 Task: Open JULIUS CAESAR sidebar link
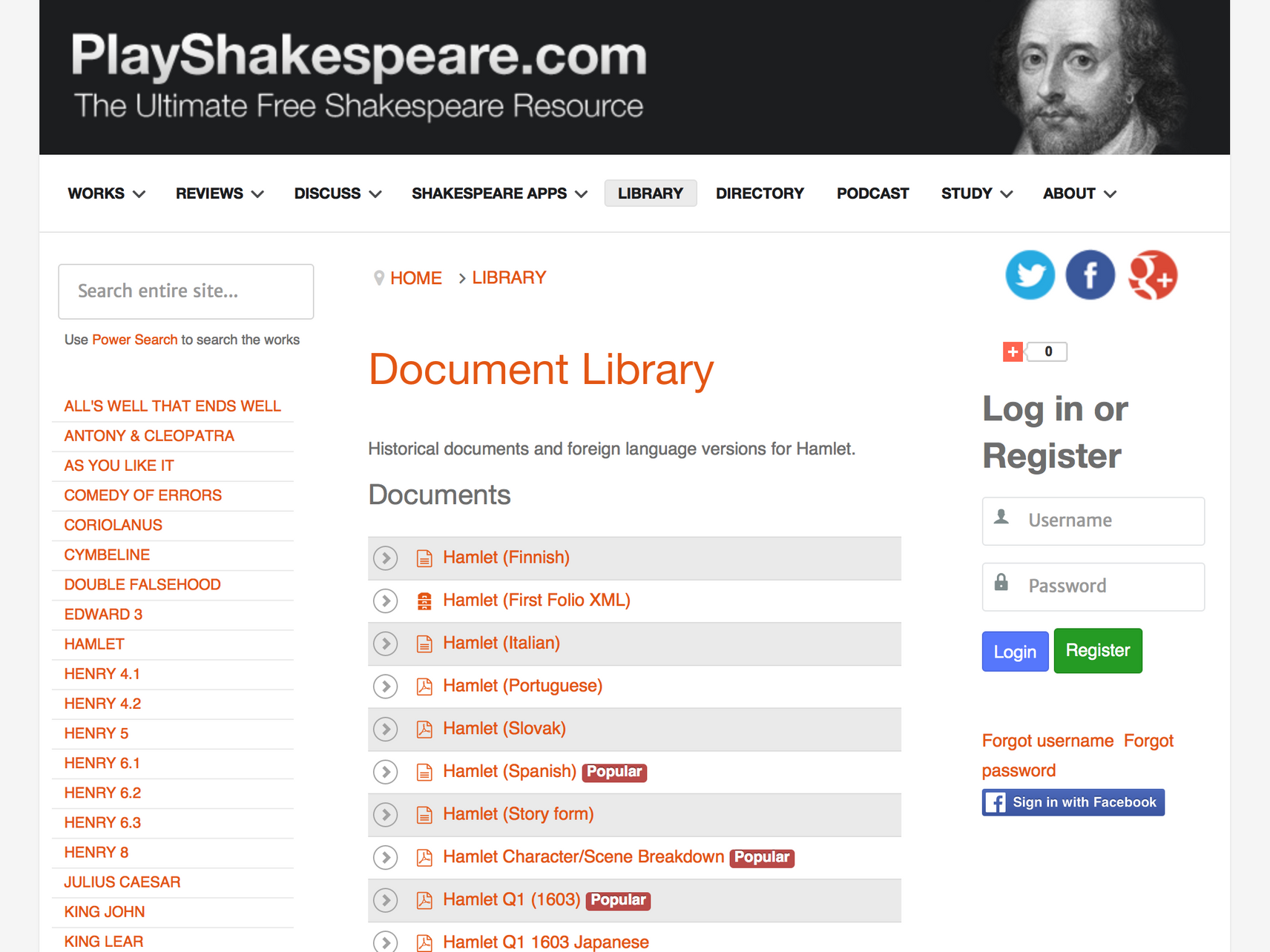click(x=122, y=882)
